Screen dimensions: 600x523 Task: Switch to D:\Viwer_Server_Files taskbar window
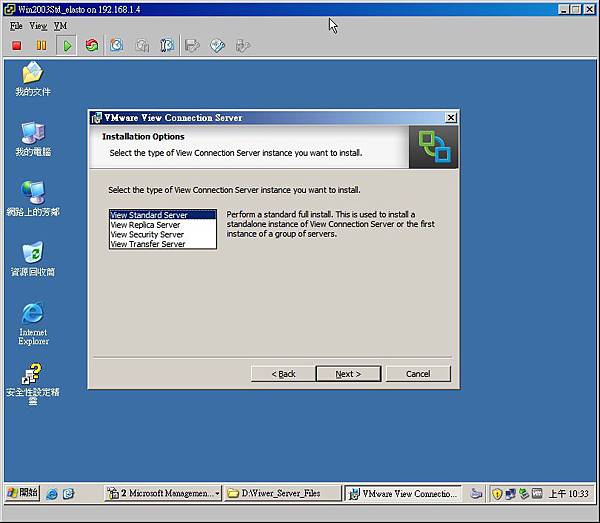[282, 493]
